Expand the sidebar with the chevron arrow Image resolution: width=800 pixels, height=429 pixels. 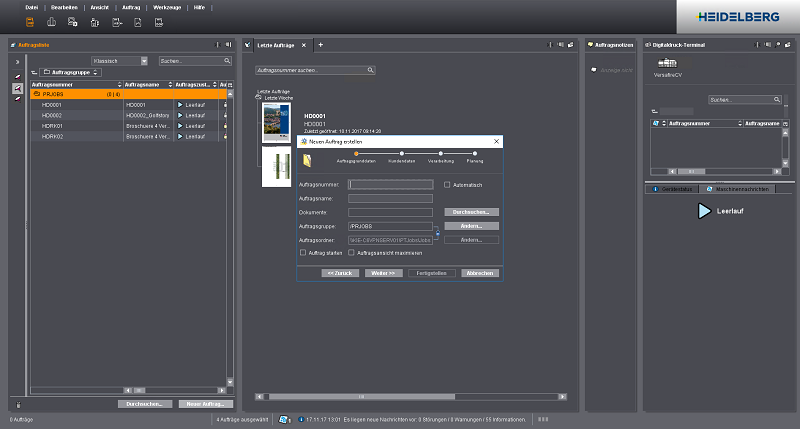[x=17, y=62]
